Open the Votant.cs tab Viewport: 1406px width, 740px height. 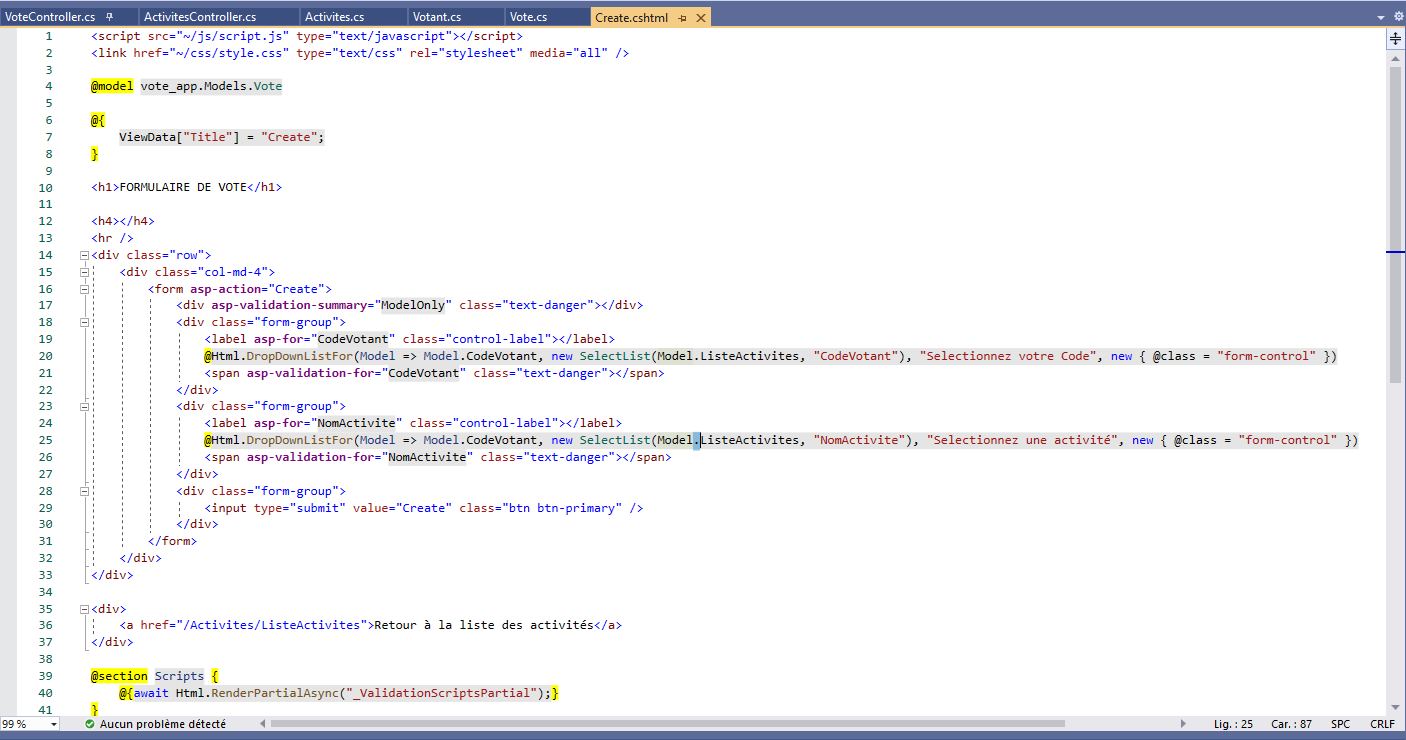tap(437, 17)
